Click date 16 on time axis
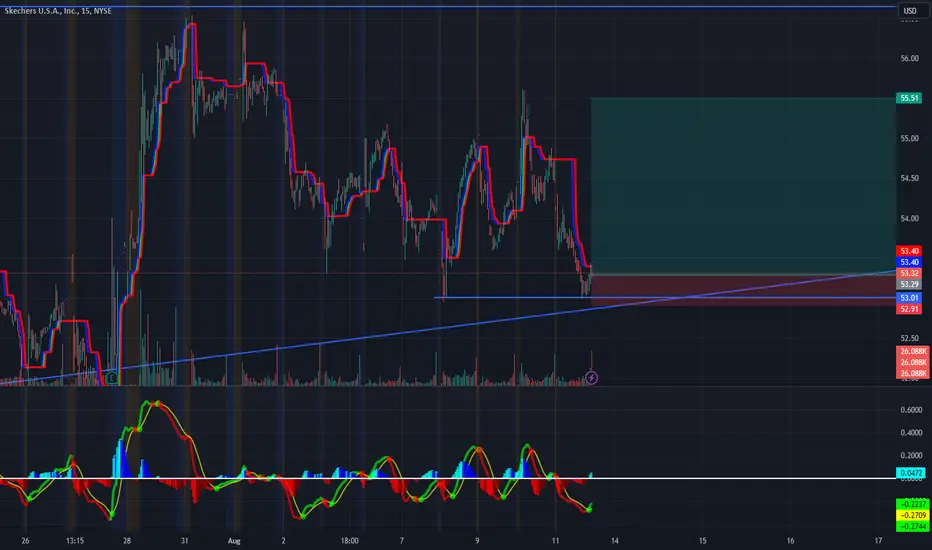The width and height of the screenshot is (932, 550). coord(791,541)
